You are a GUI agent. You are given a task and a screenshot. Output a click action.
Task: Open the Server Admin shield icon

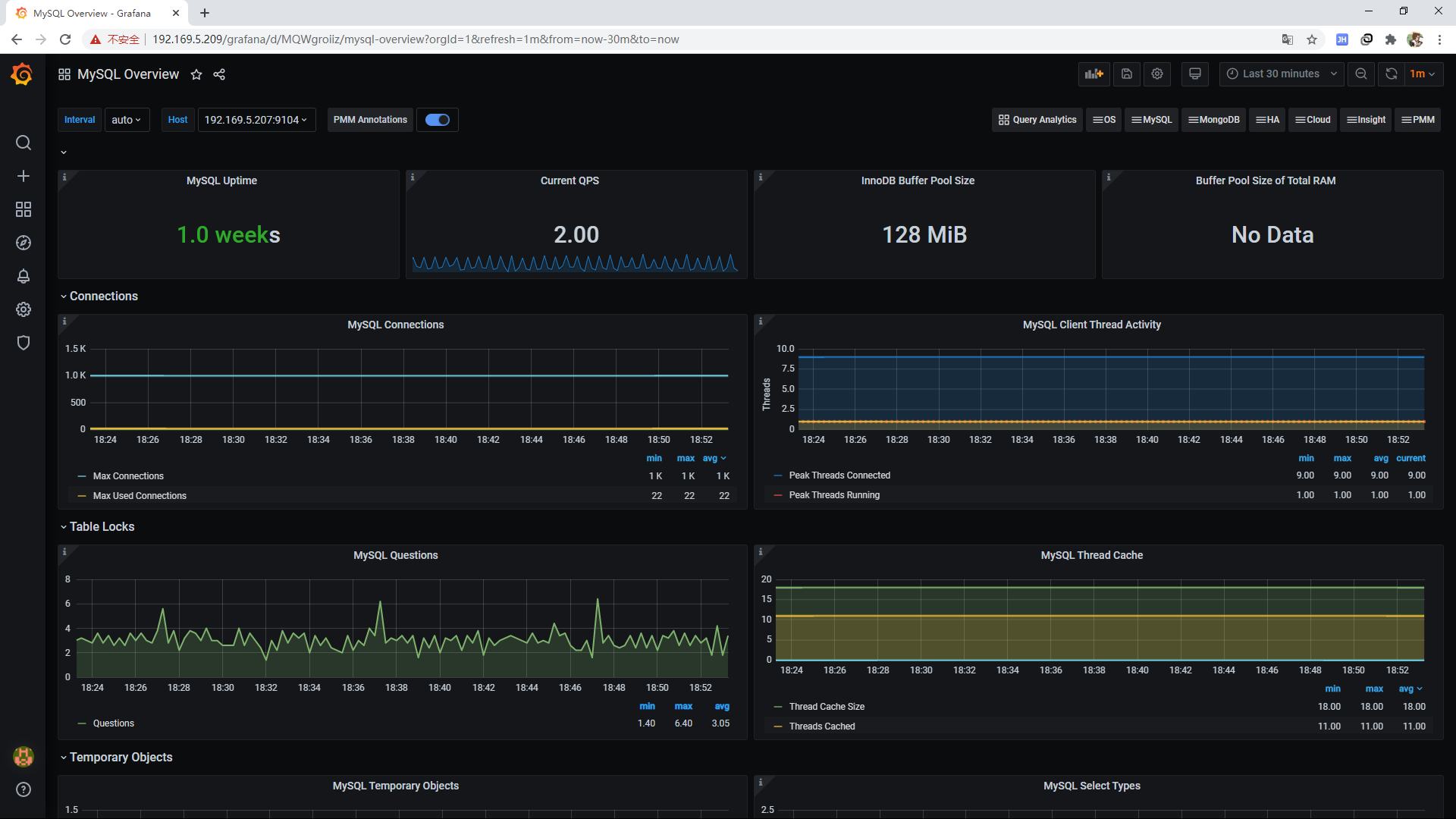tap(24, 343)
